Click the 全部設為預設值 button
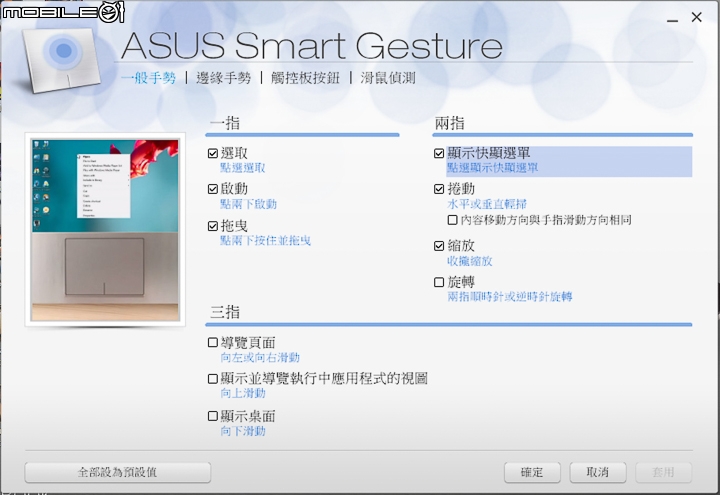Viewport: 720px width, 495px height. [x=118, y=472]
